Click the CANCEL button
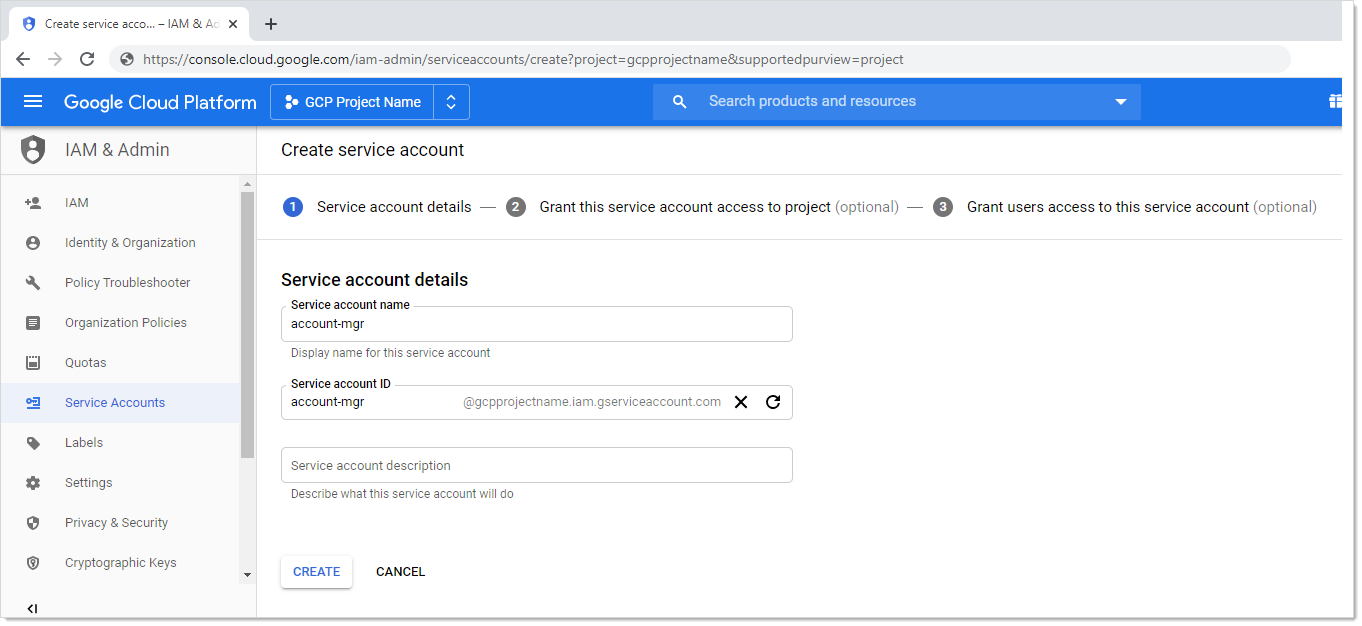1362x626 pixels. point(400,572)
